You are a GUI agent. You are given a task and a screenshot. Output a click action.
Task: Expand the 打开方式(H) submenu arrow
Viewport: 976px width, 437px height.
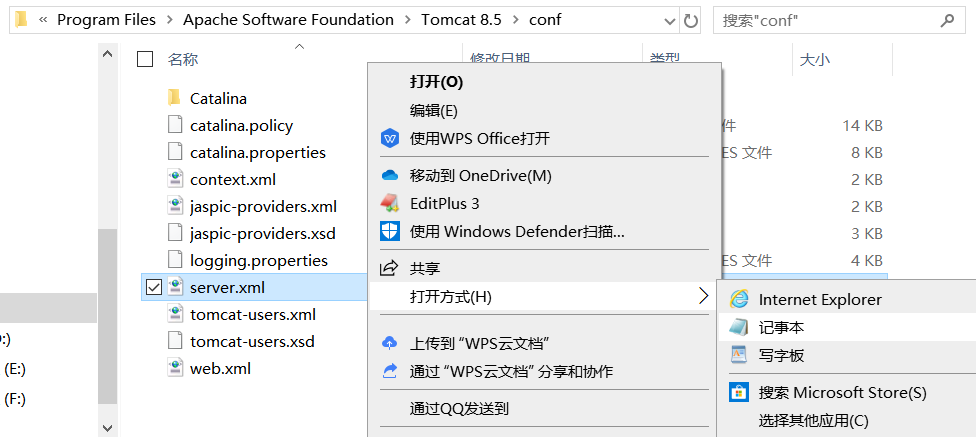tap(703, 296)
